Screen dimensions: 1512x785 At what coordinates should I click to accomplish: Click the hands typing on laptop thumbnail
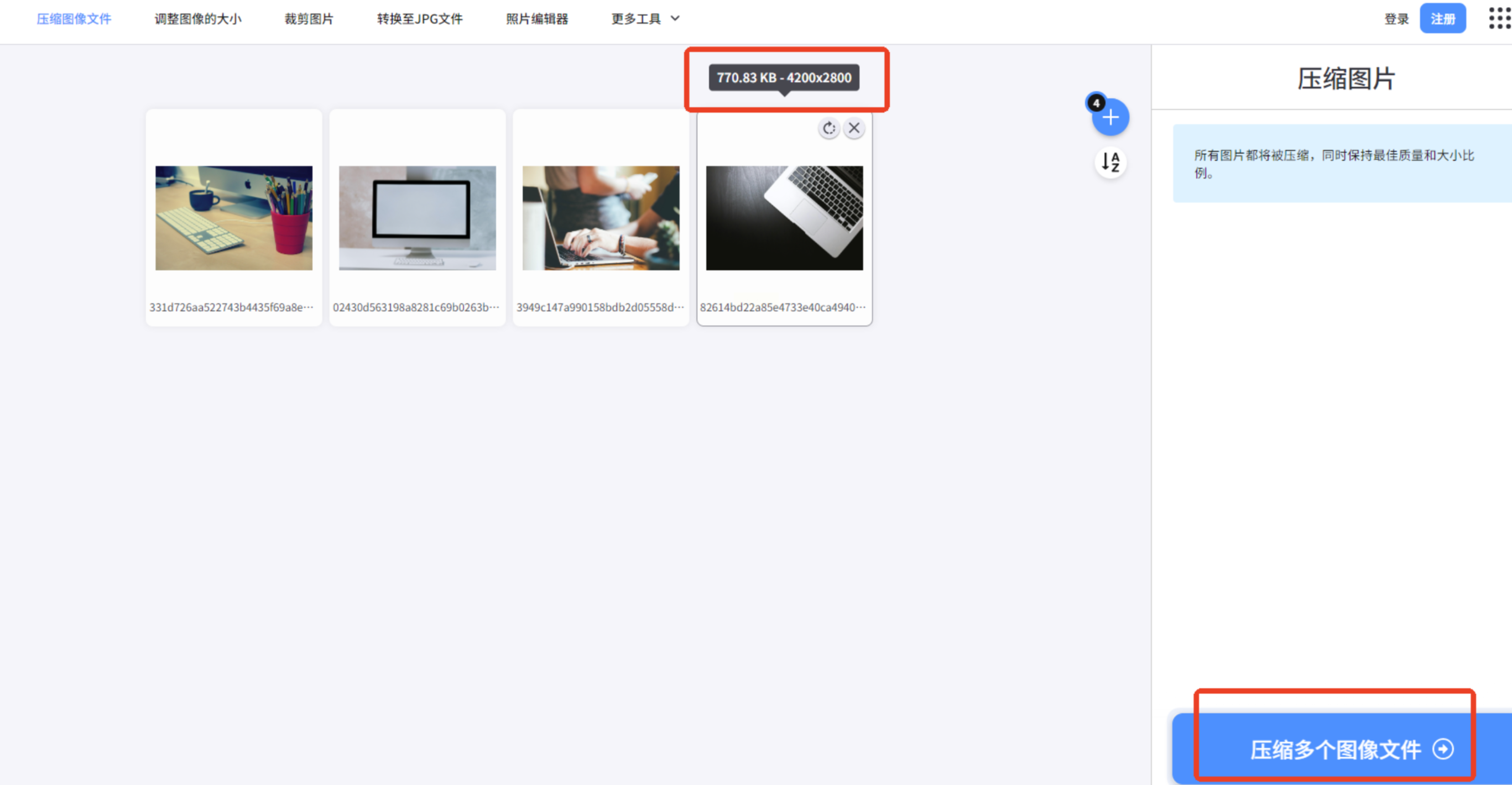[x=601, y=218]
